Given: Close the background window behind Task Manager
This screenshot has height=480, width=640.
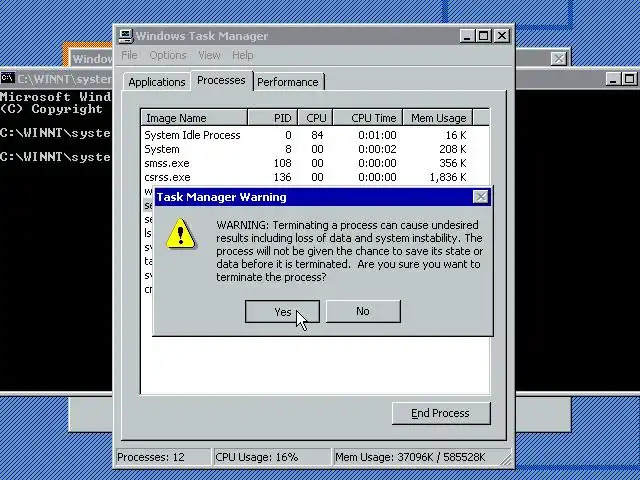Looking at the screenshot, I should tap(558, 59).
